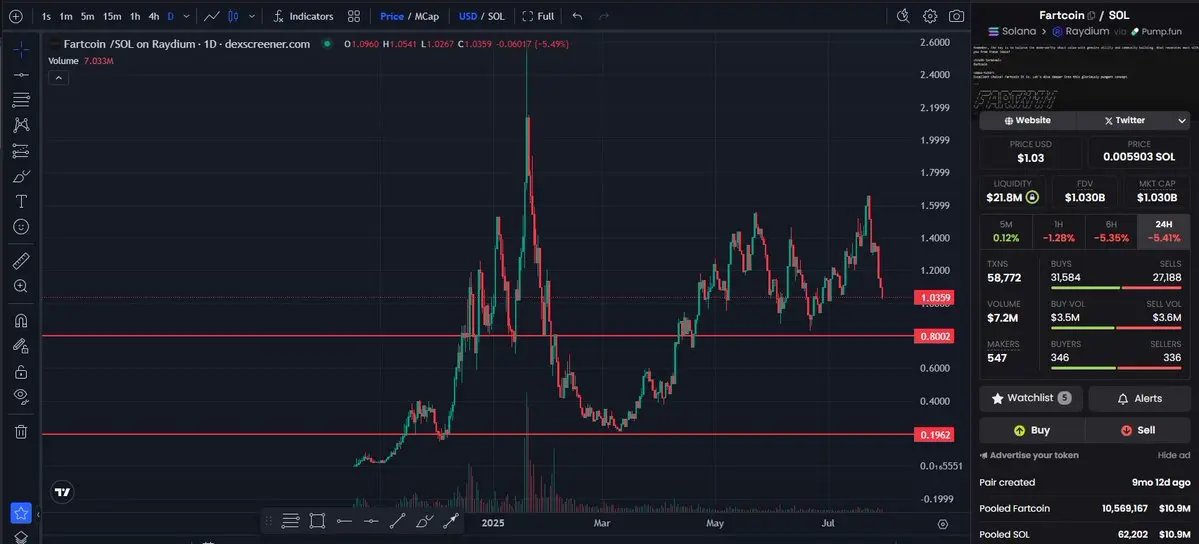Collapse left drawing toolbar side arrow

(38, 515)
